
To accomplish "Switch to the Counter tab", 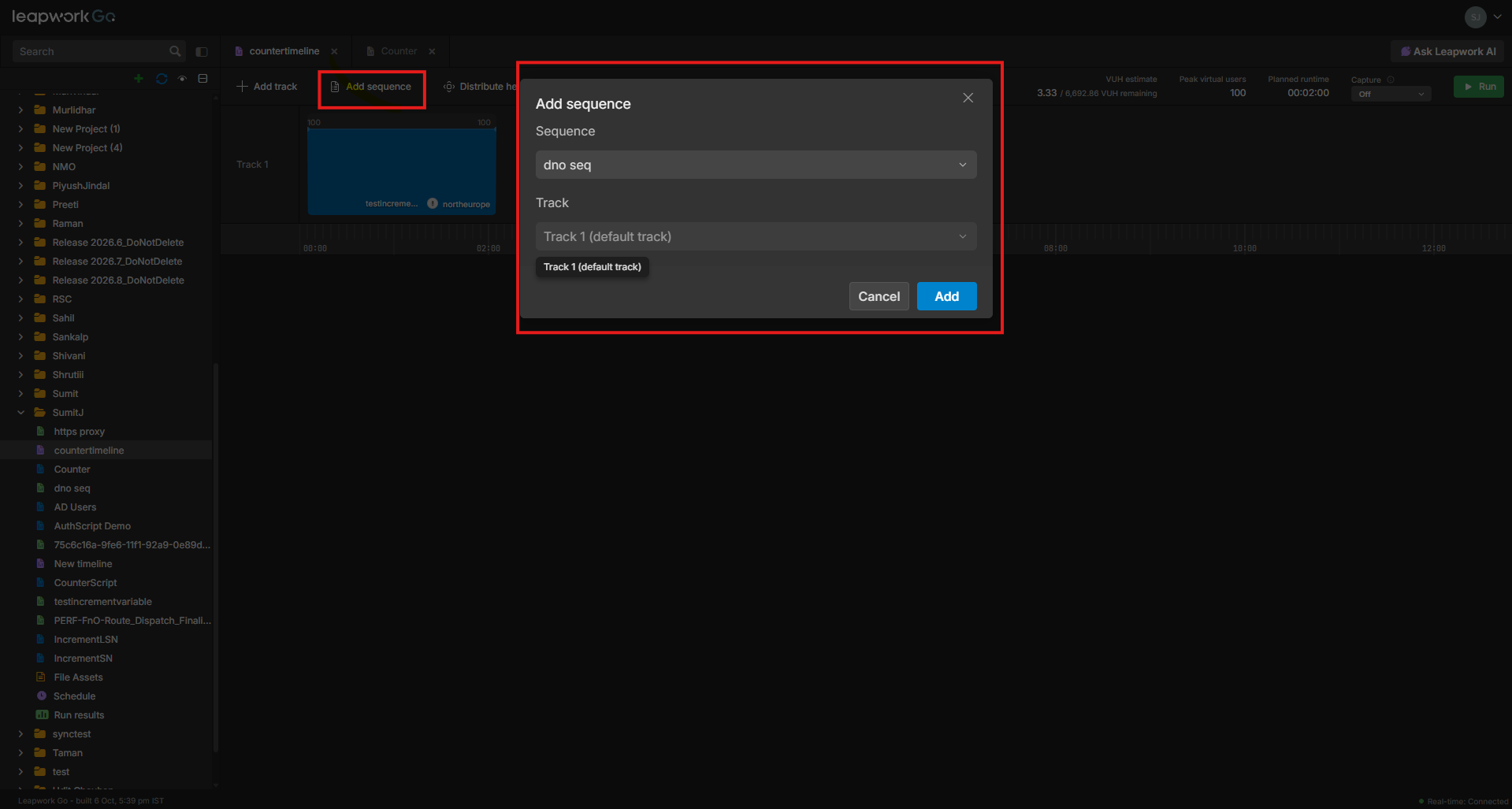I will (x=399, y=51).
